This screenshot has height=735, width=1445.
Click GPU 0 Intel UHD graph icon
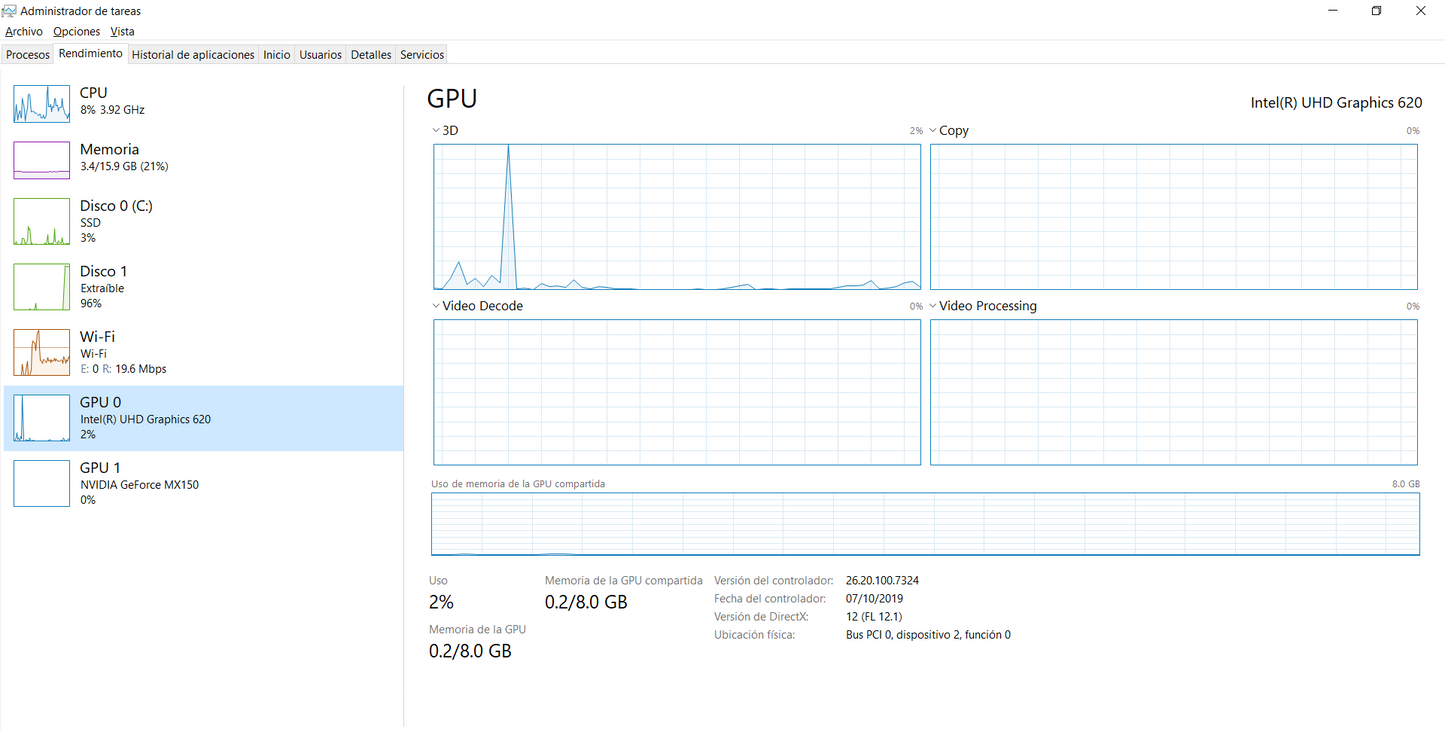[41, 418]
